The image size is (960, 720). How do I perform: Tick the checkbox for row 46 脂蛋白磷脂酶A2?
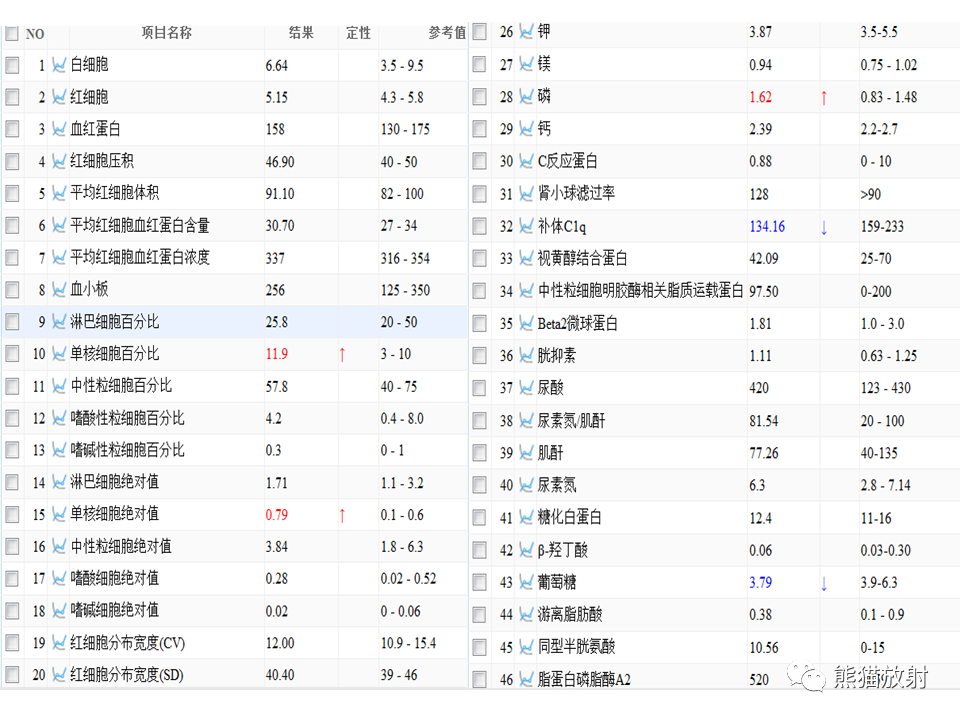479,679
